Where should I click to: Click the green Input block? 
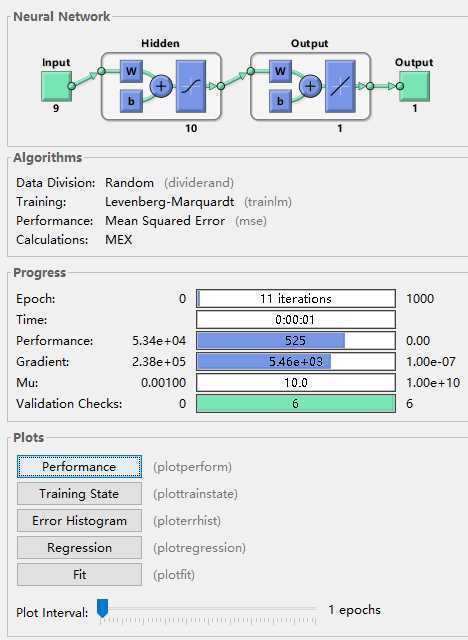pos(56,86)
